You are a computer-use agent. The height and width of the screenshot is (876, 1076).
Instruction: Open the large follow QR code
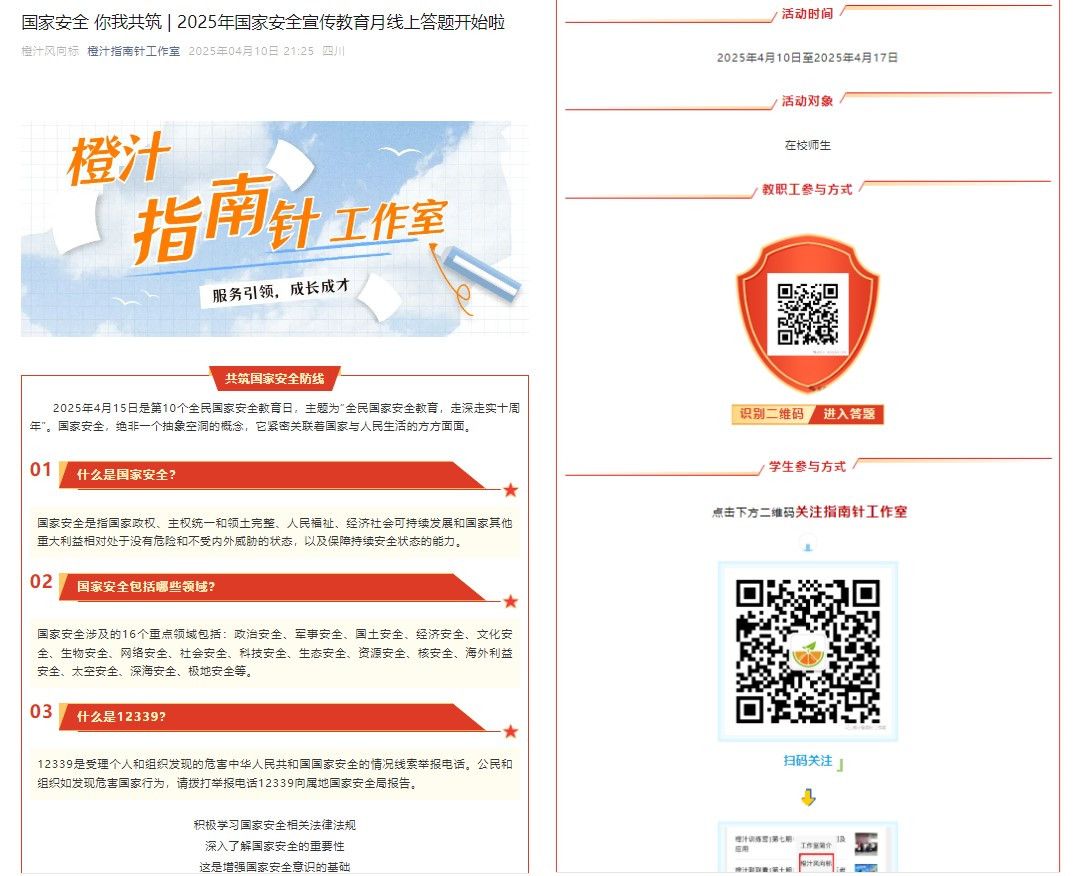[x=808, y=651]
